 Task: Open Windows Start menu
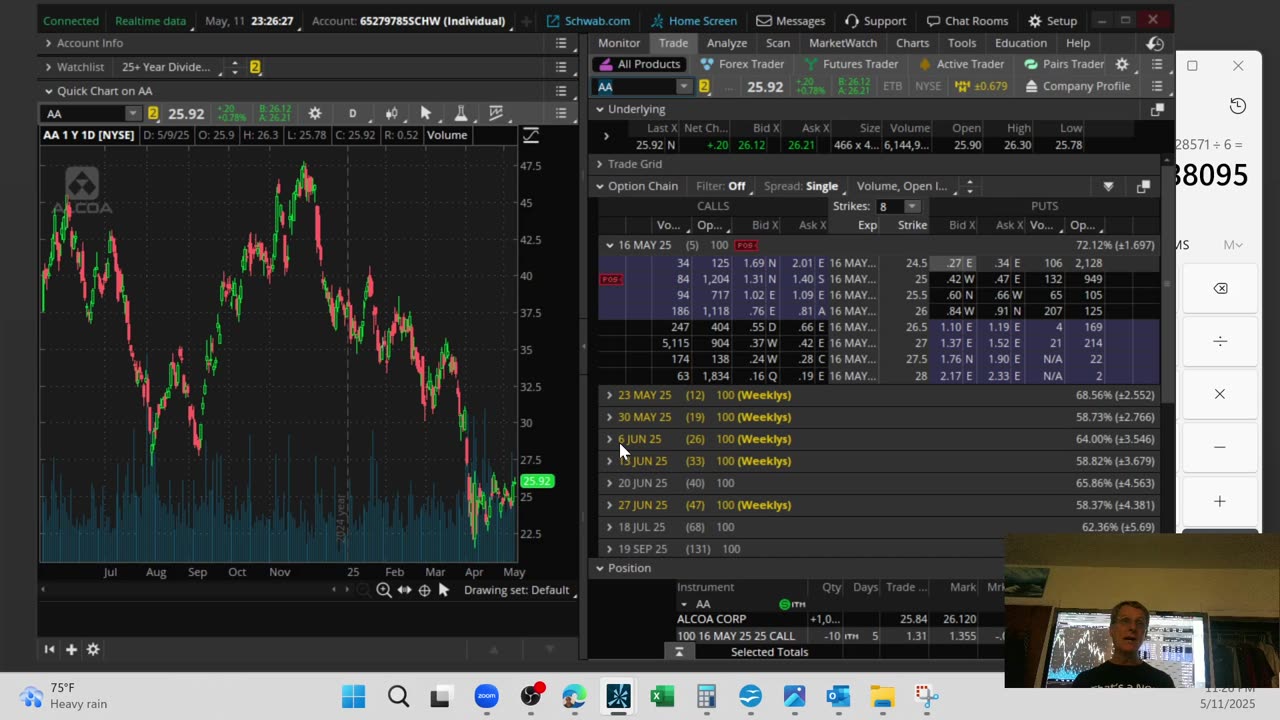click(x=354, y=696)
